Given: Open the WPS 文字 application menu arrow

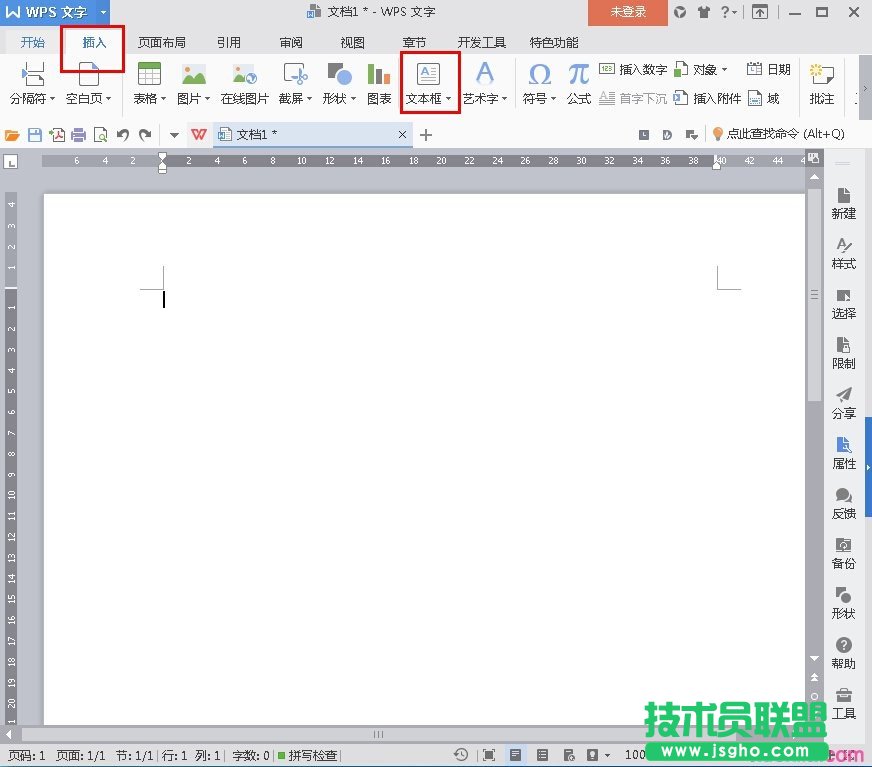Looking at the screenshot, I should 103,12.
